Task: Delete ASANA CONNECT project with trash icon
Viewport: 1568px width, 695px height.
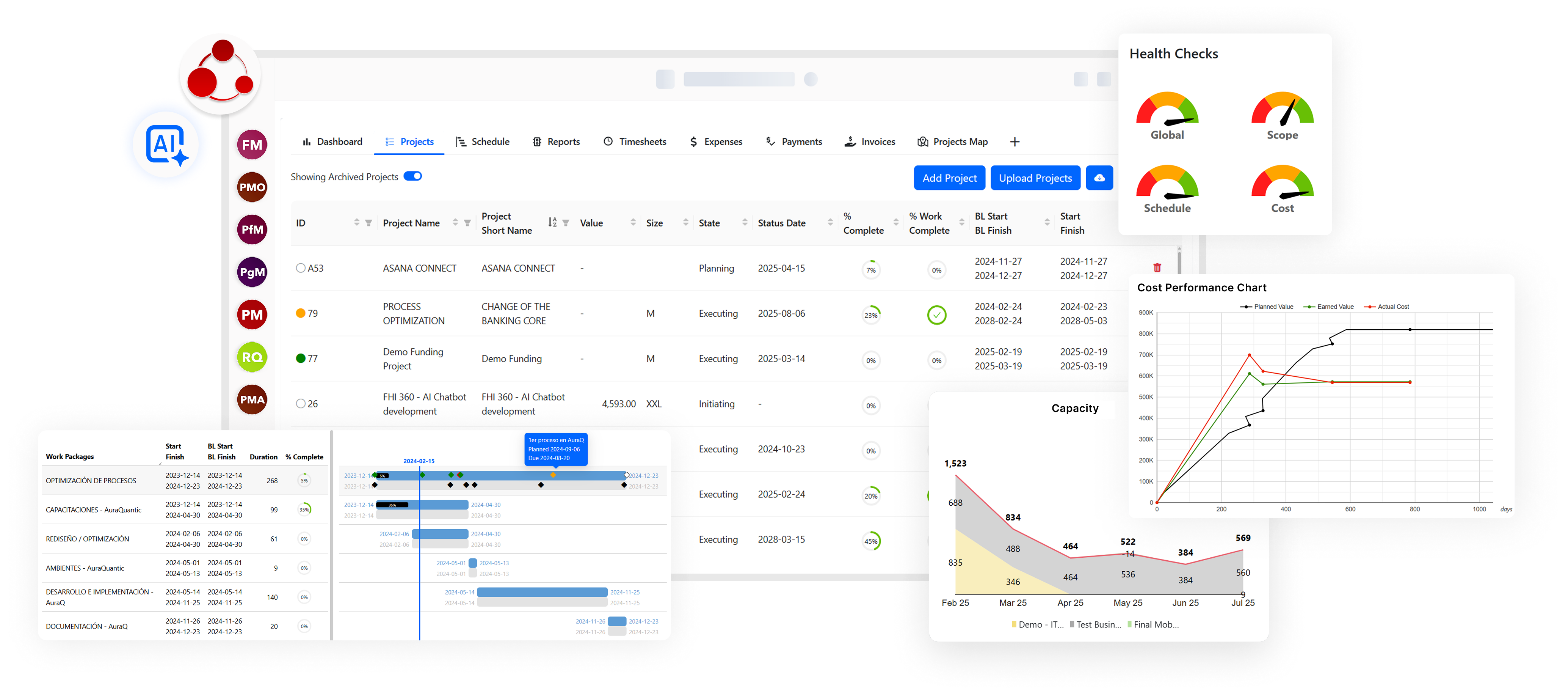Action: pyautogui.click(x=1157, y=267)
